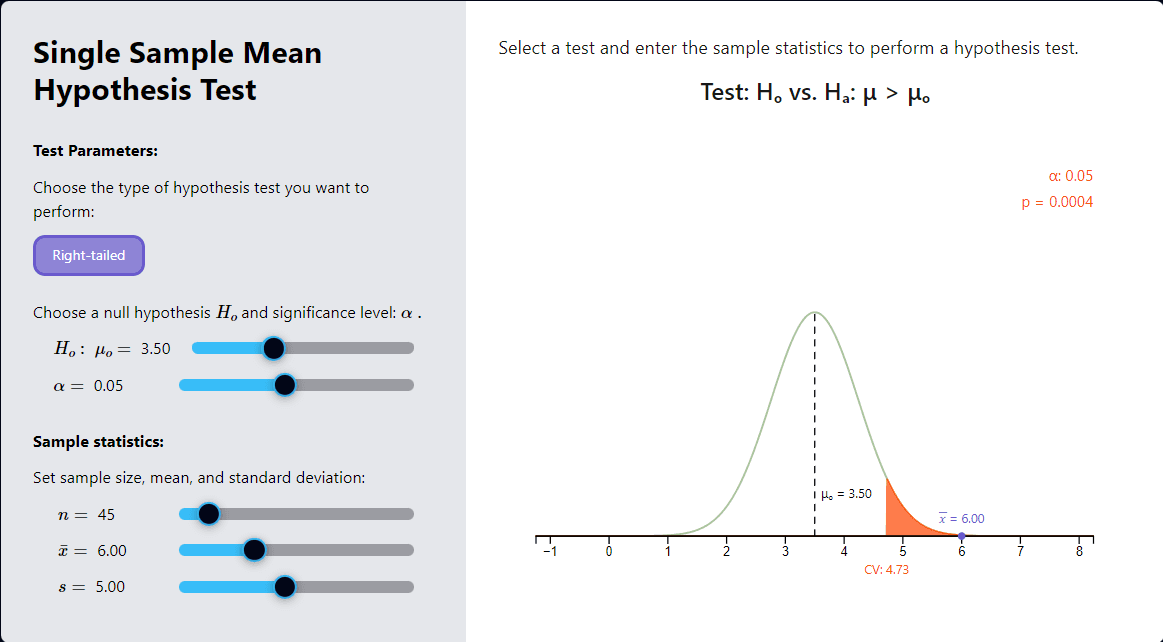This screenshot has width=1163, height=642.
Task: Click the Test: Ho vs. Ha heading
Action: click(815, 94)
